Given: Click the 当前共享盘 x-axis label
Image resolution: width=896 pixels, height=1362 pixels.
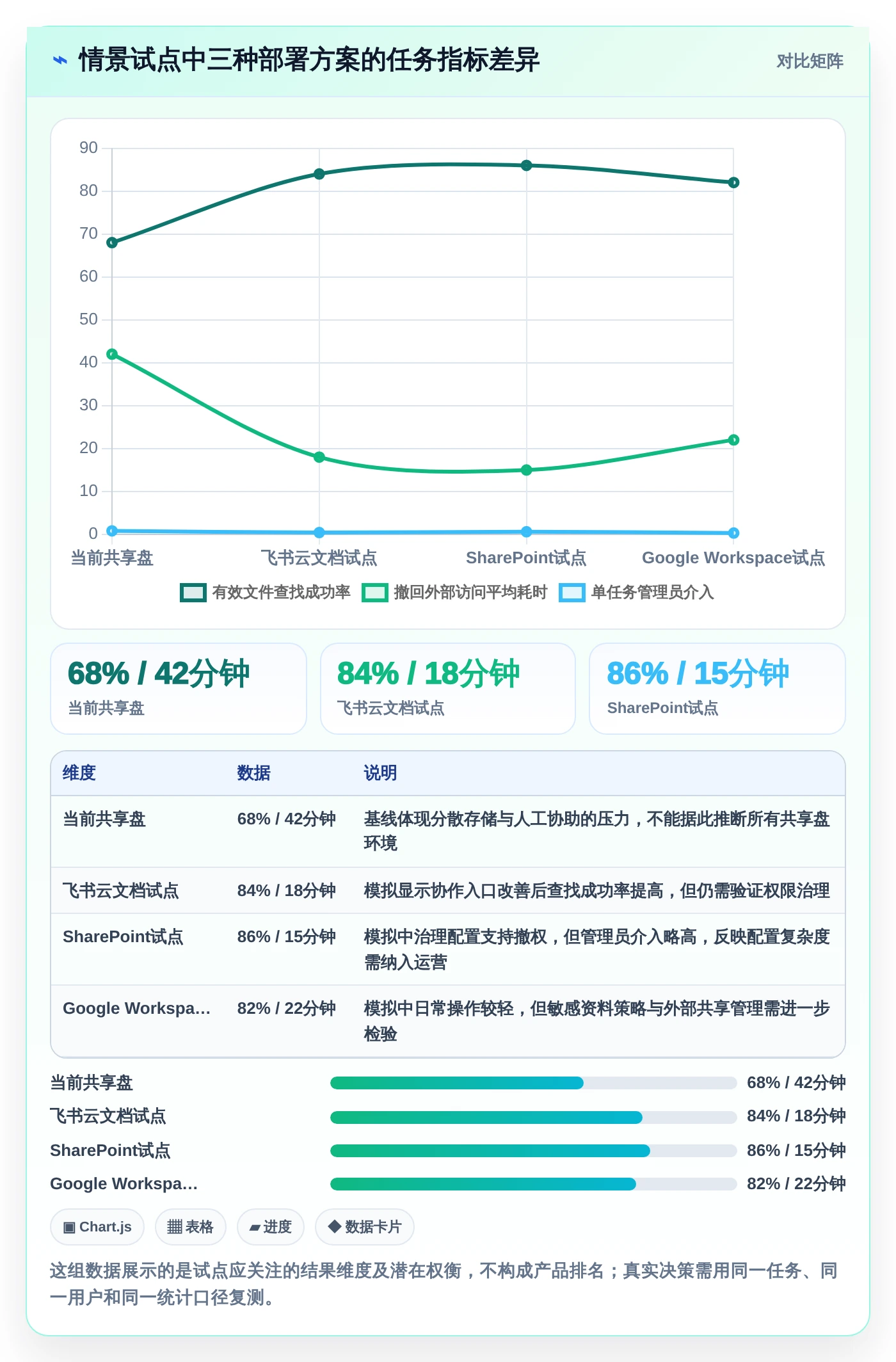Looking at the screenshot, I should tap(112, 558).
